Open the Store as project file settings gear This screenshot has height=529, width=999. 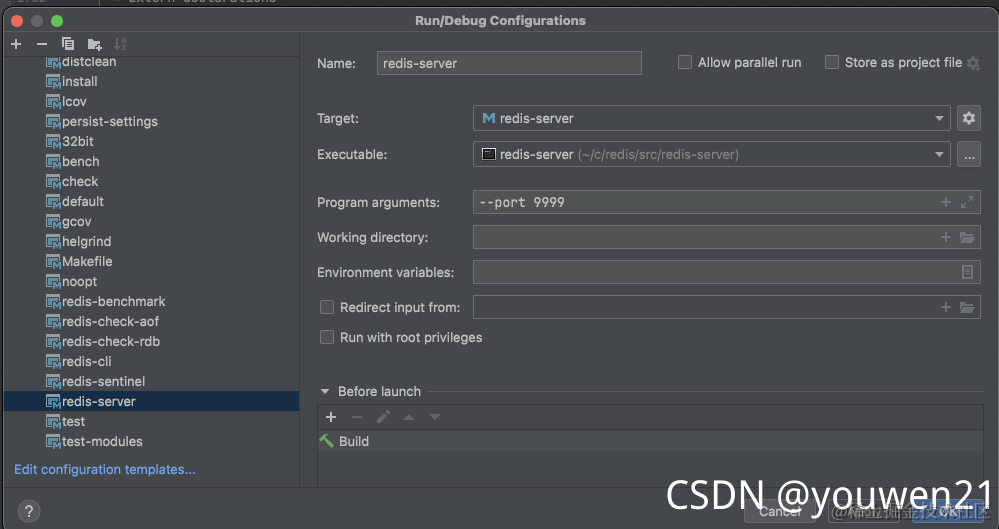[x=973, y=63]
